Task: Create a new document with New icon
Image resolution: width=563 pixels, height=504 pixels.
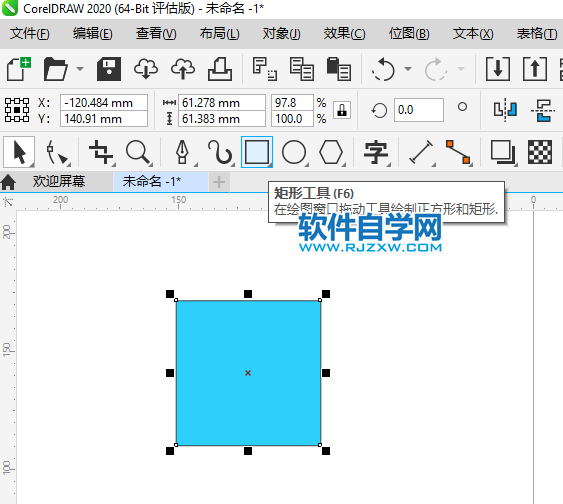Action: [x=19, y=69]
